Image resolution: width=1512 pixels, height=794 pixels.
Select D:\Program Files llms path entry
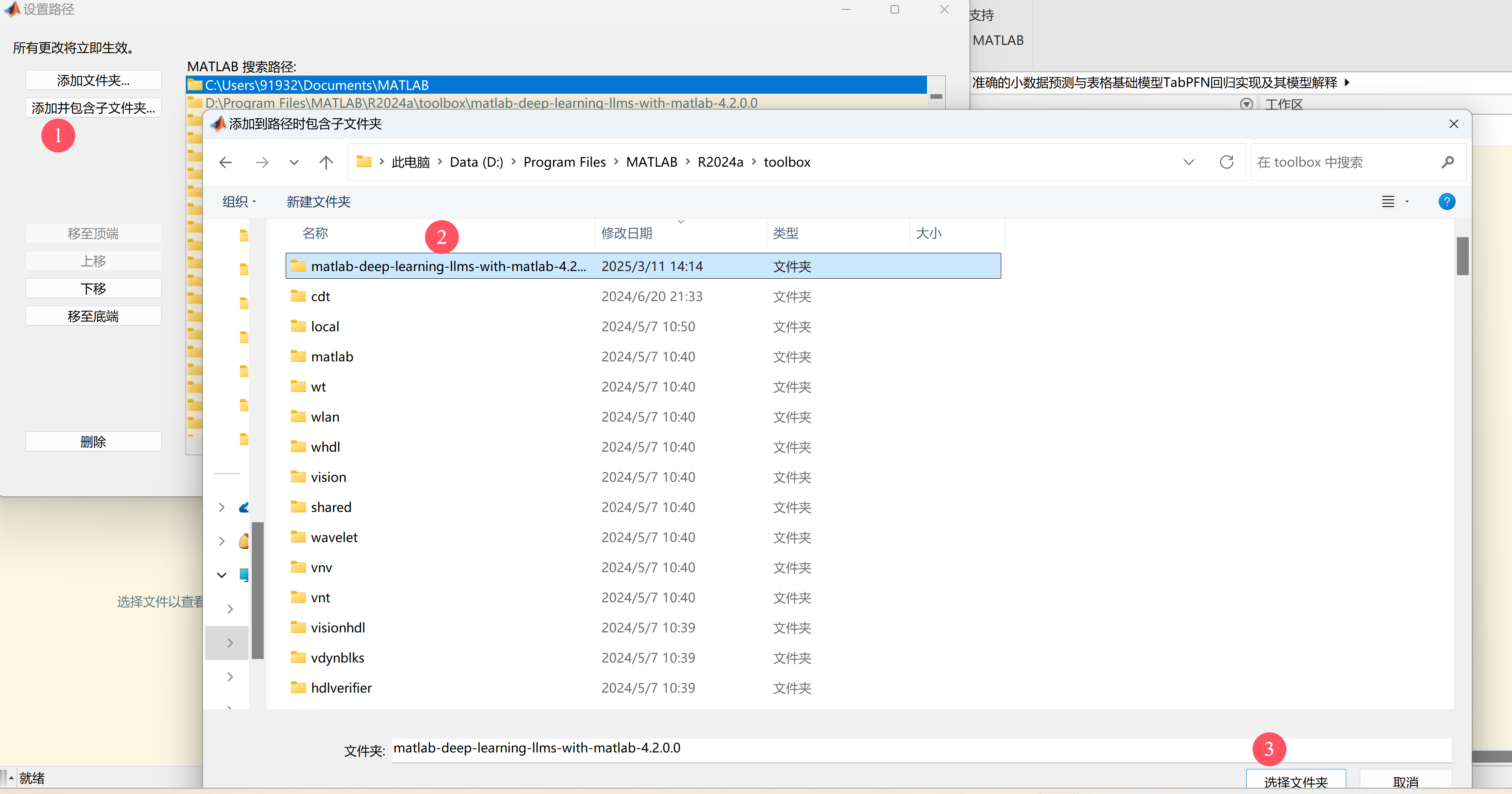point(557,103)
